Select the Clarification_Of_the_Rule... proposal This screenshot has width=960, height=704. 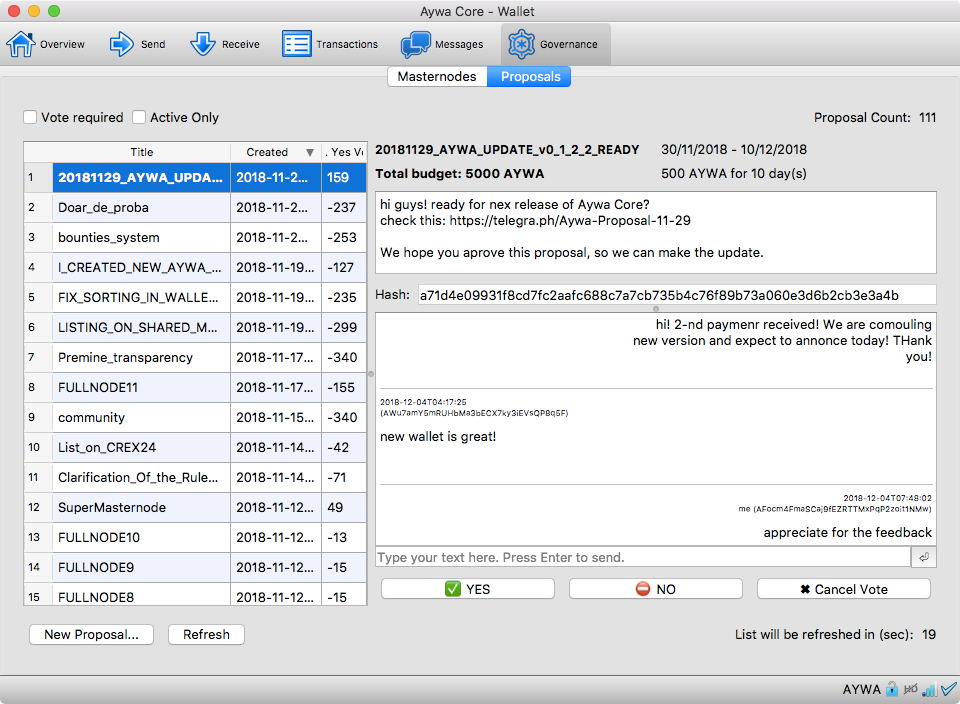(x=195, y=477)
